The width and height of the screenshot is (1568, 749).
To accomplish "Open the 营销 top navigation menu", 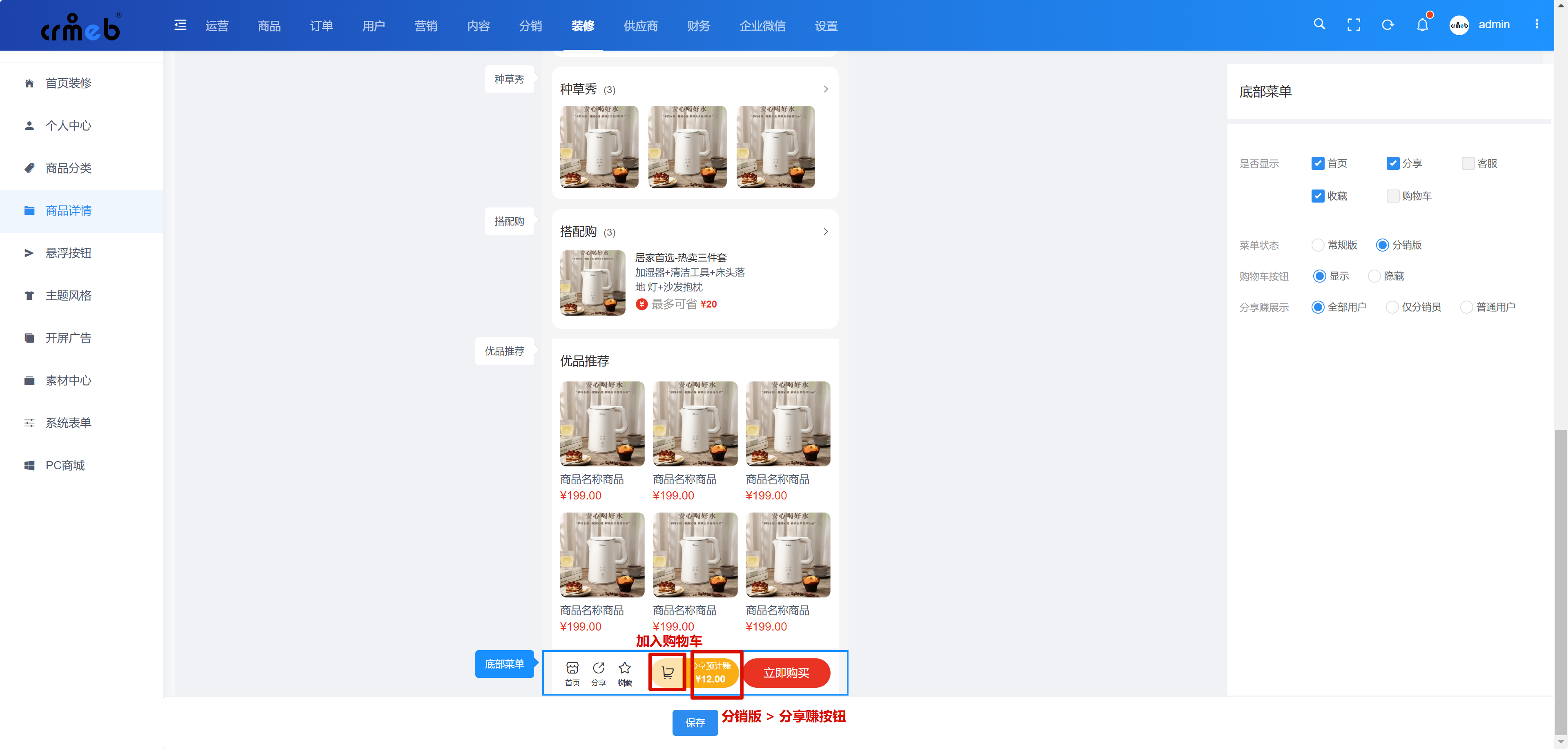I will pyautogui.click(x=425, y=26).
